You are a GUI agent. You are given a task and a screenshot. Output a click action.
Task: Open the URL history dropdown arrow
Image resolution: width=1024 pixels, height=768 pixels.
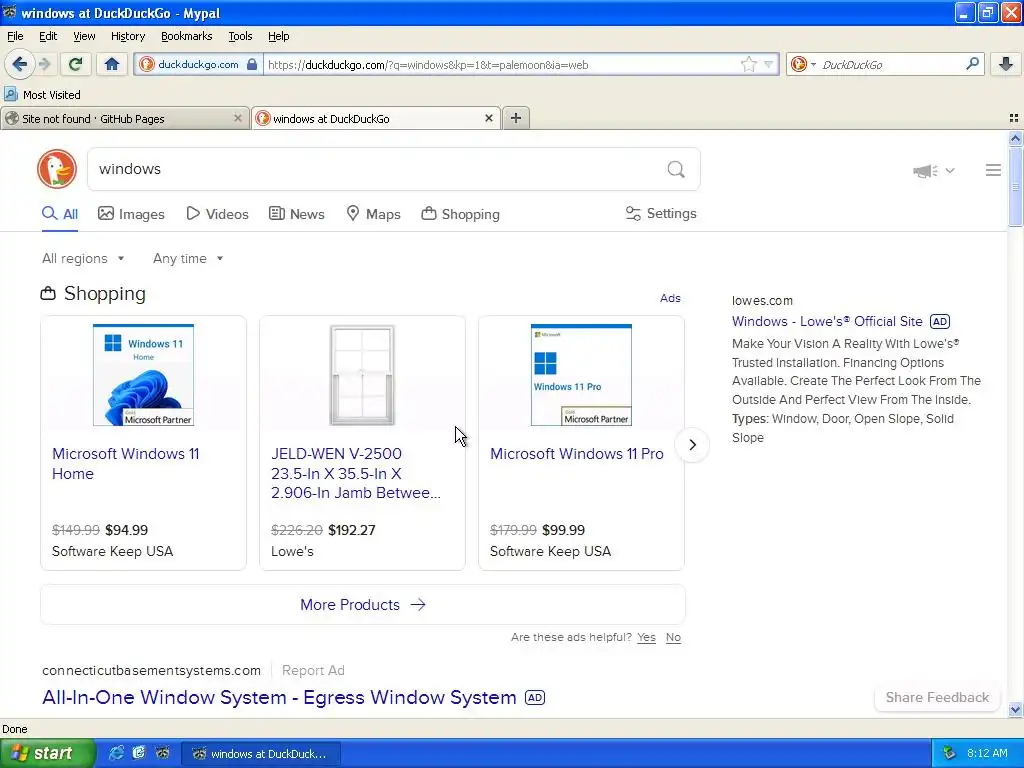click(768, 65)
